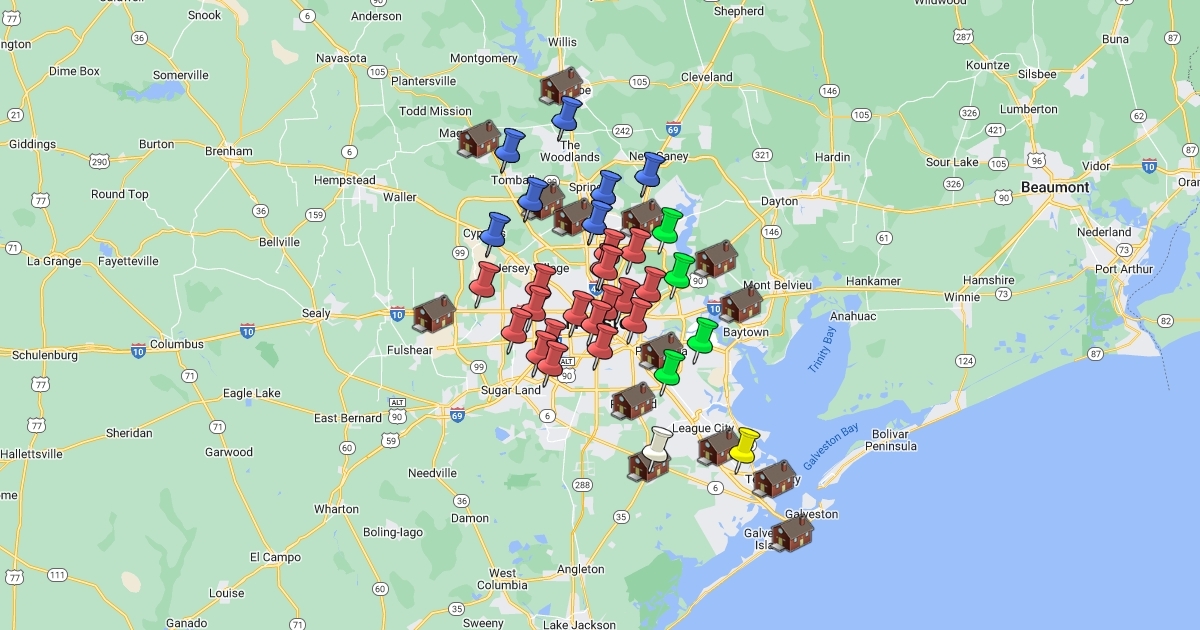
Task: Click the Anahuac label
Action: point(853,316)
